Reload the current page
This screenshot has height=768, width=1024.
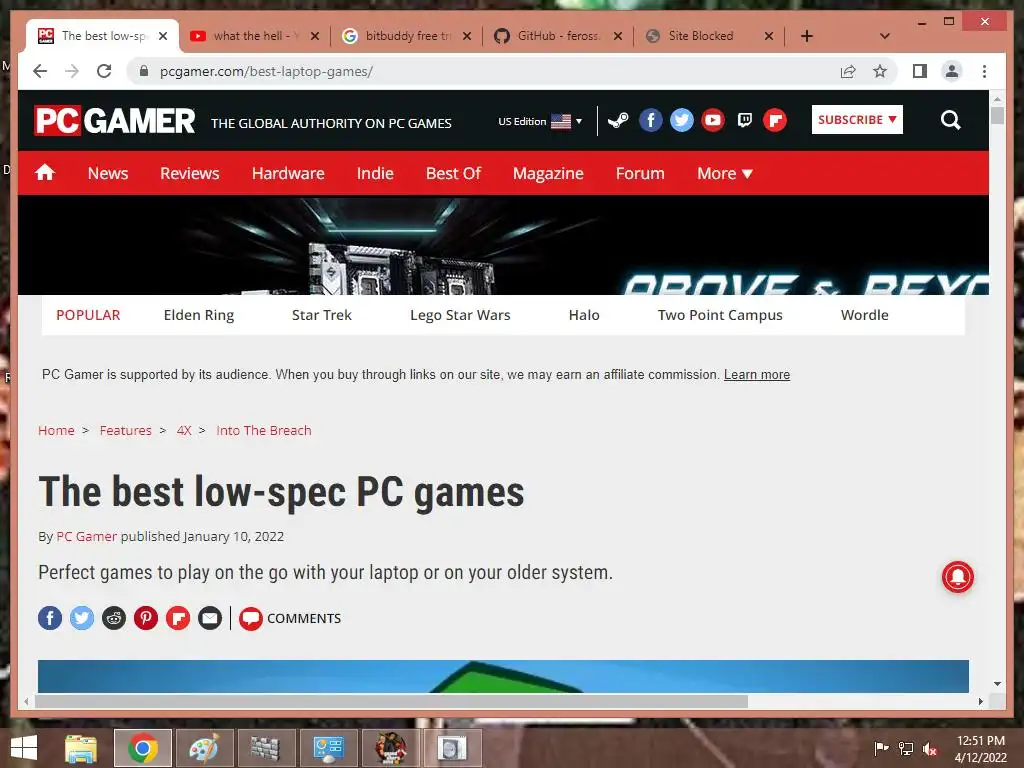(104, 71)
